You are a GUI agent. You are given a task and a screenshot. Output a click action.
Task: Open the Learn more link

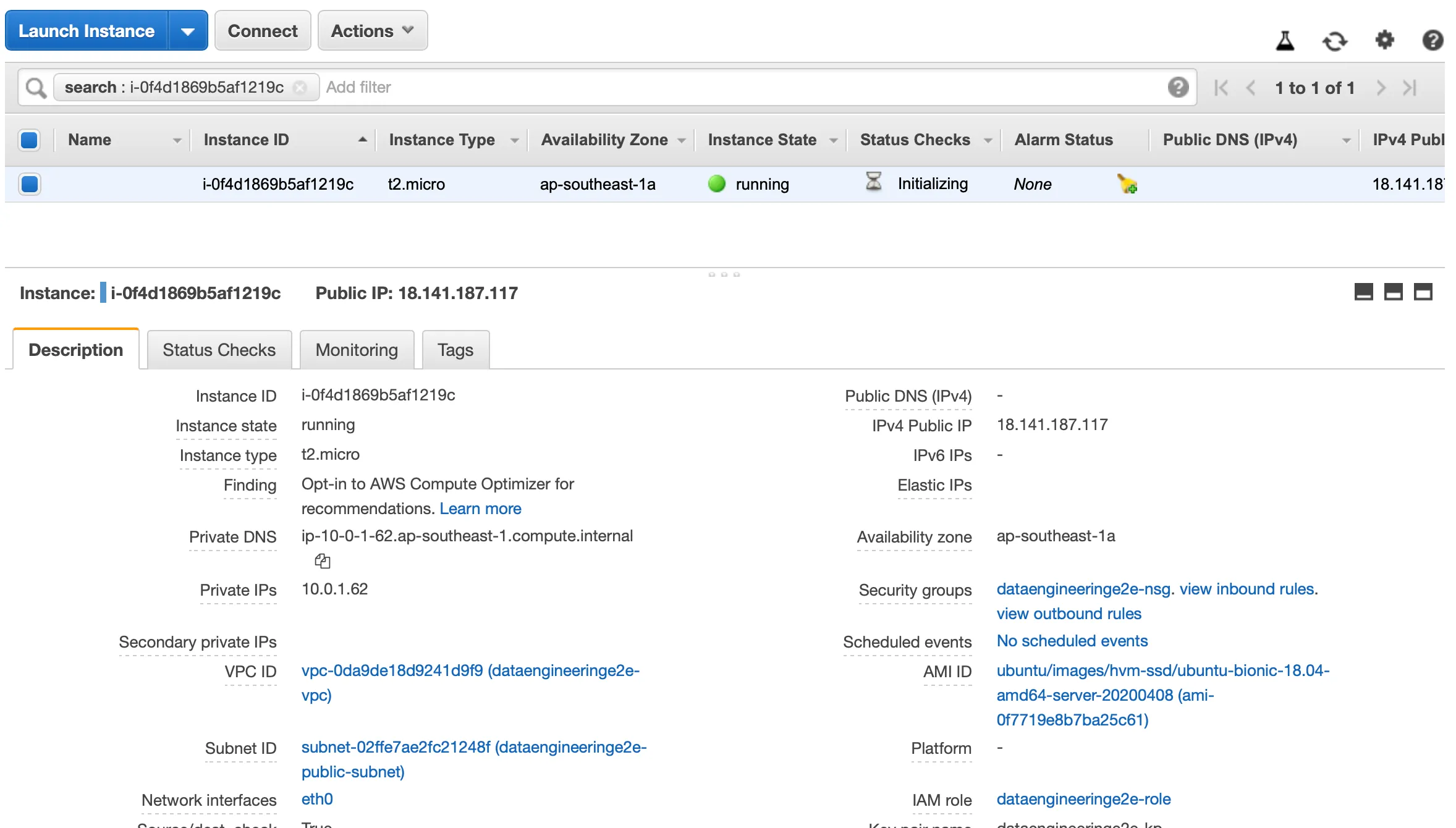coord(480,509)
